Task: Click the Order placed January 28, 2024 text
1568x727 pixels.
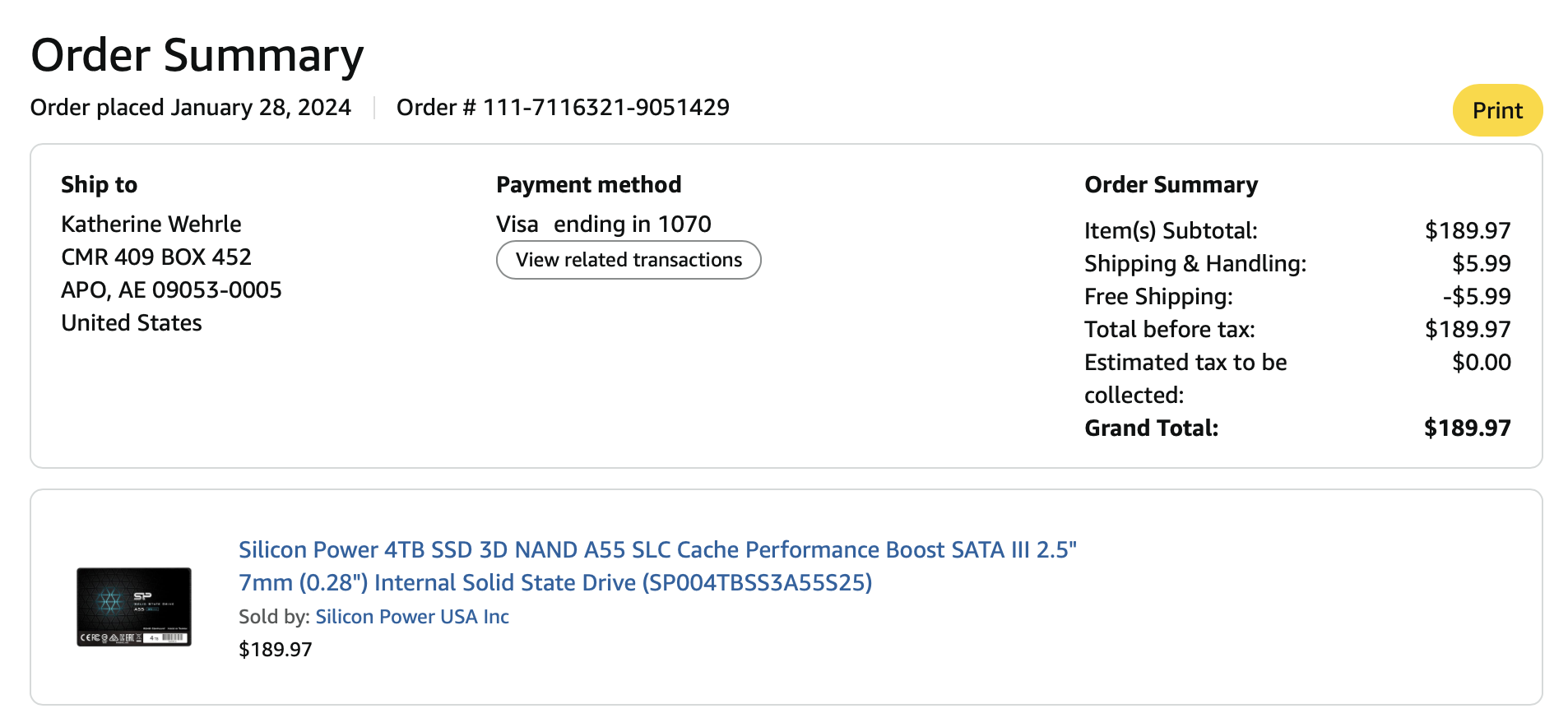Action: click(x=191, y=108)
